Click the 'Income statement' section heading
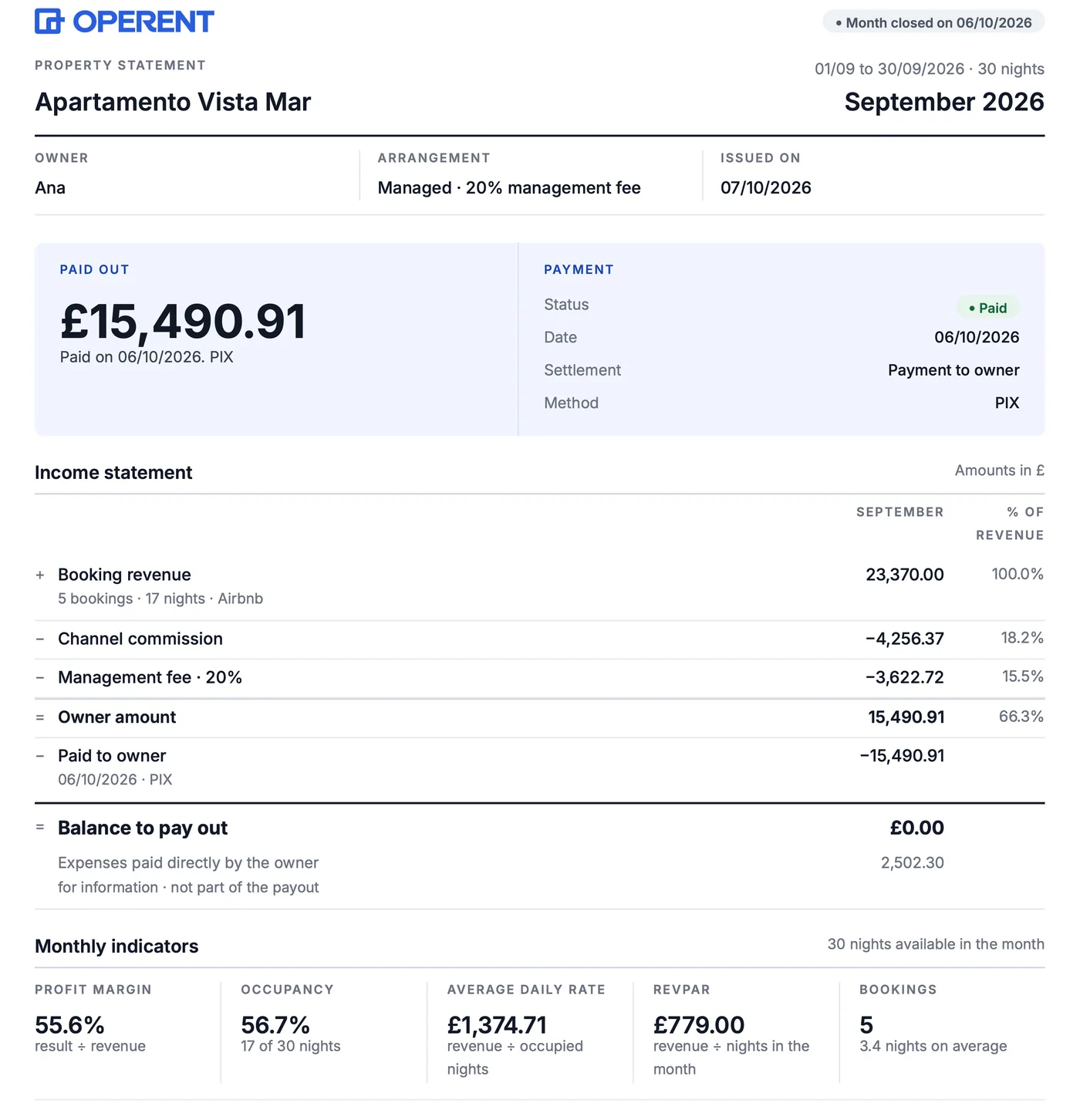This screenshot has height=1120, width=1080. [x=113, y=473]
